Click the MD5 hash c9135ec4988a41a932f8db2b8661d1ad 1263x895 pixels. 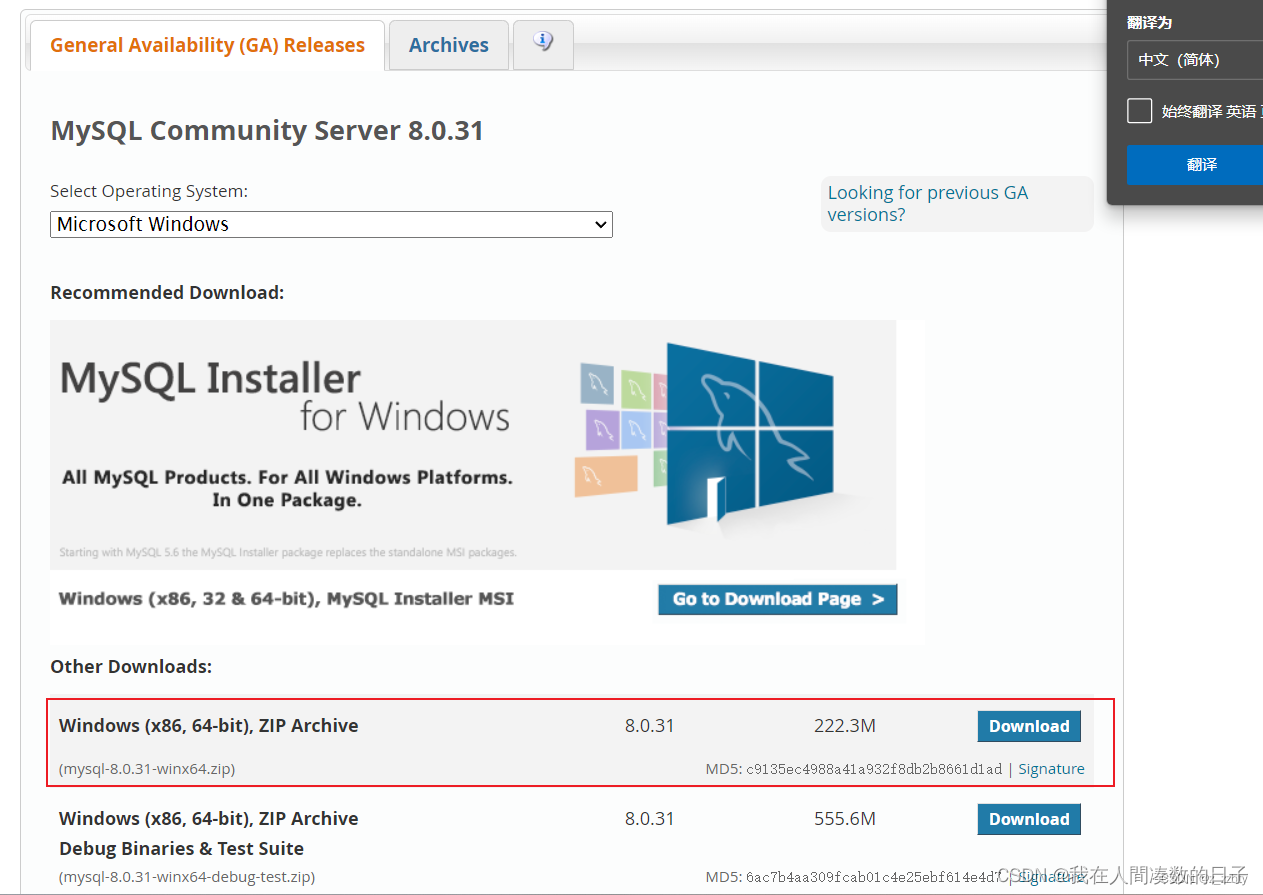[874, 769]
